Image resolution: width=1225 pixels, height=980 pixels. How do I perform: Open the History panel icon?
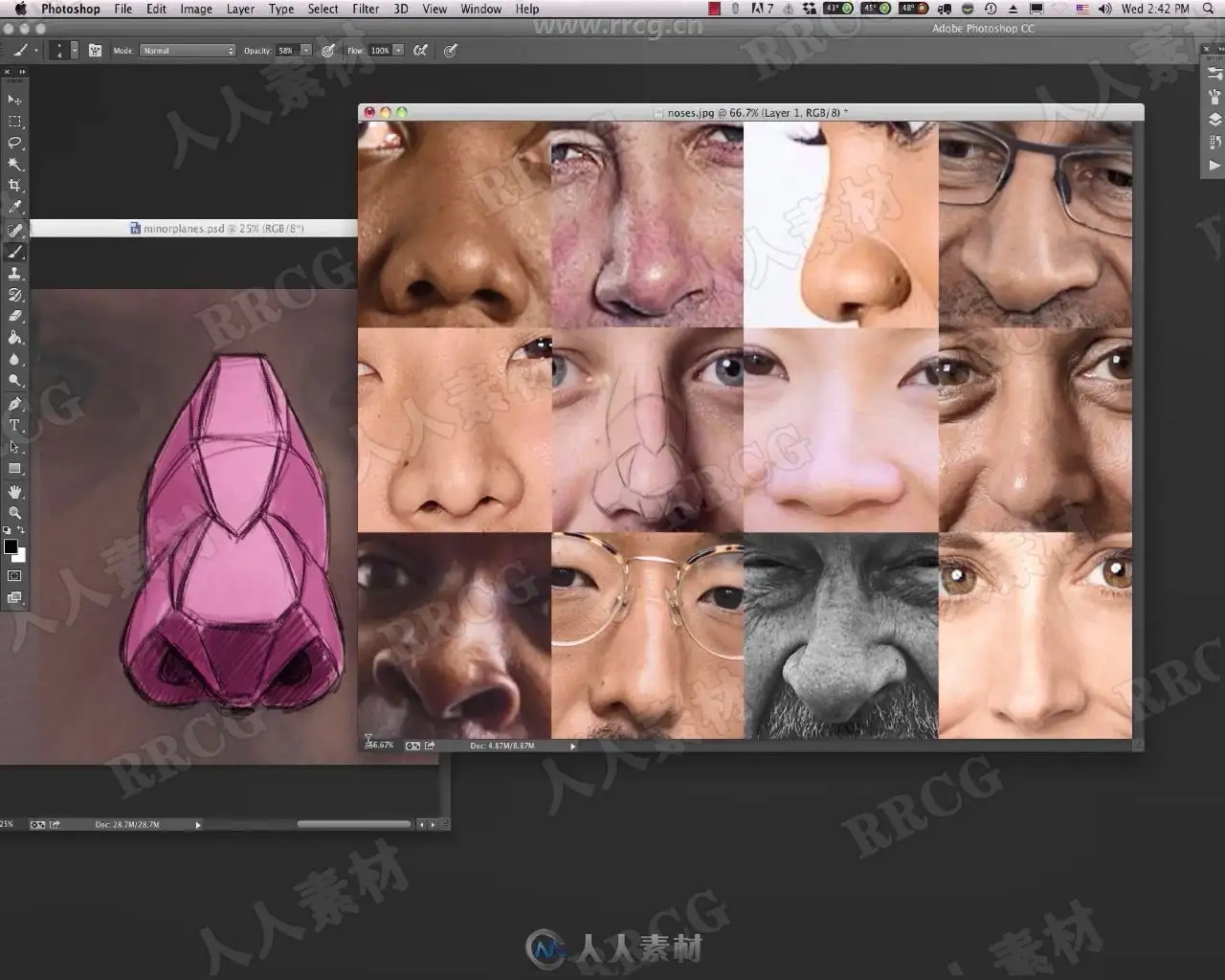1214,143
